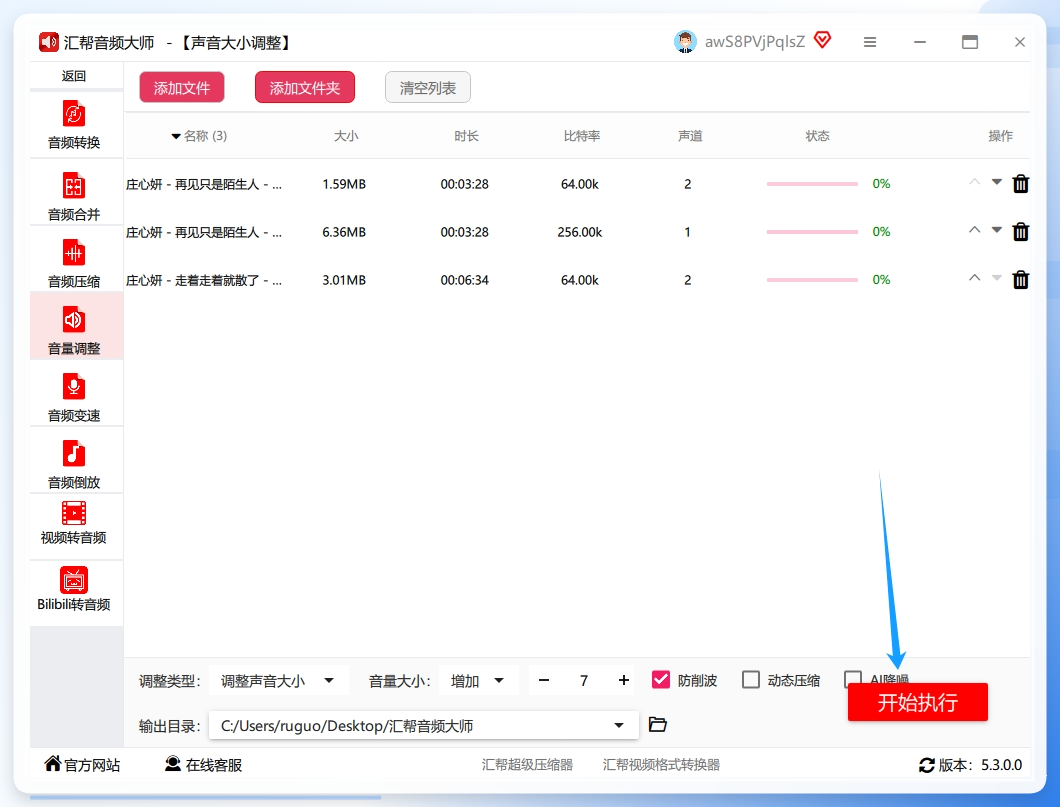Click 返回 to go back
This screenshot has height=807, width=1060.
click(74, 76)
